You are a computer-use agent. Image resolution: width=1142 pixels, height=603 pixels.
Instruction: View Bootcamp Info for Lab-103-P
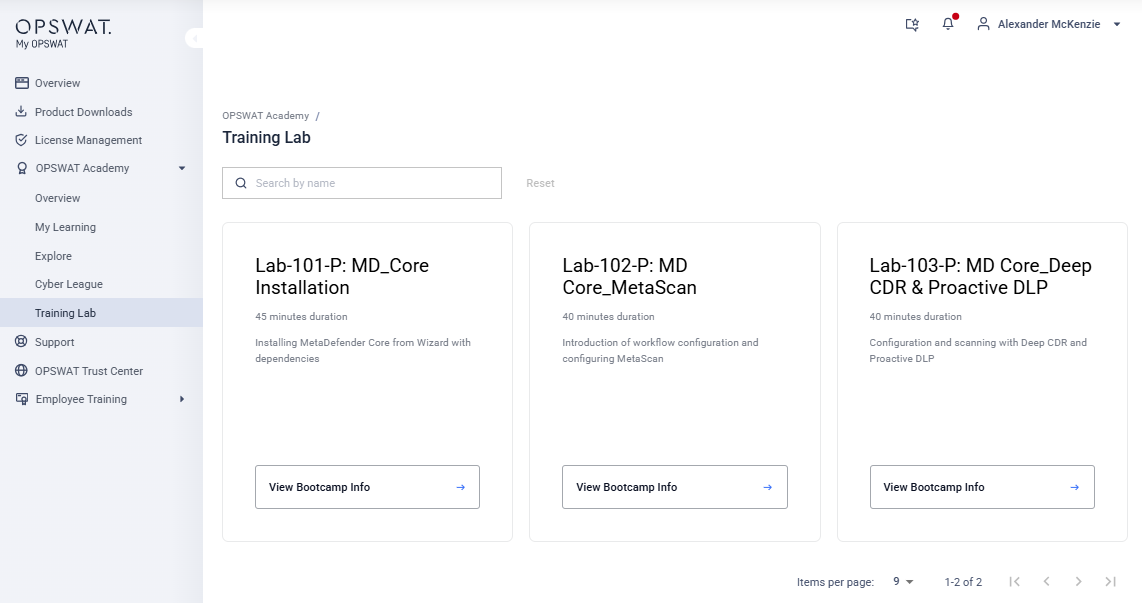point(981,487)
